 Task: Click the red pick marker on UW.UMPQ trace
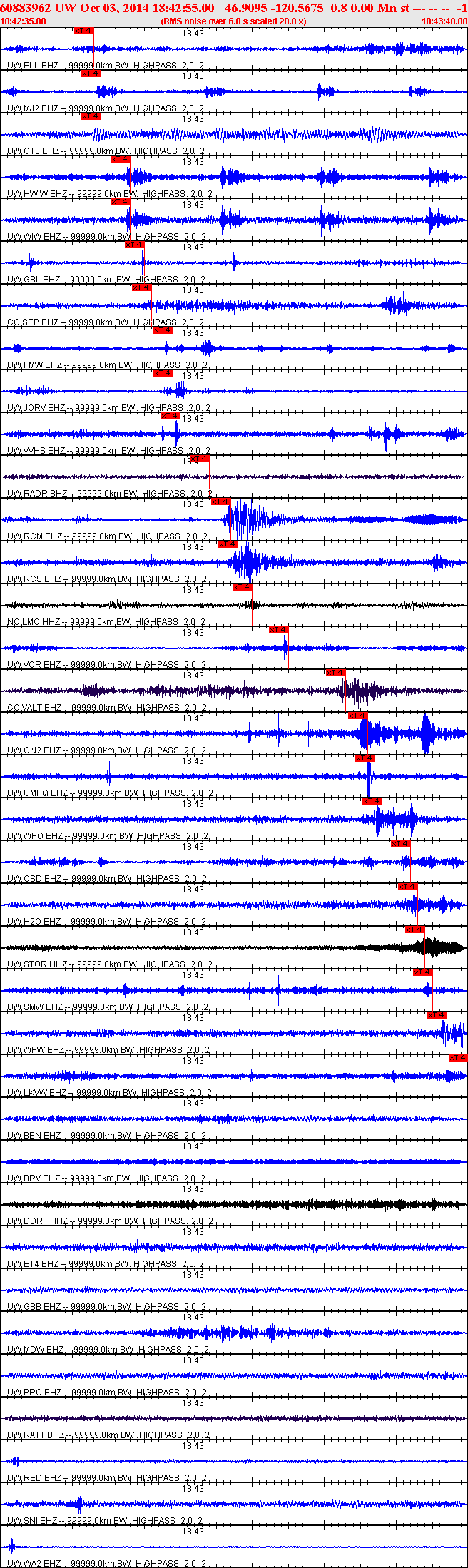(x=365, y=758)
